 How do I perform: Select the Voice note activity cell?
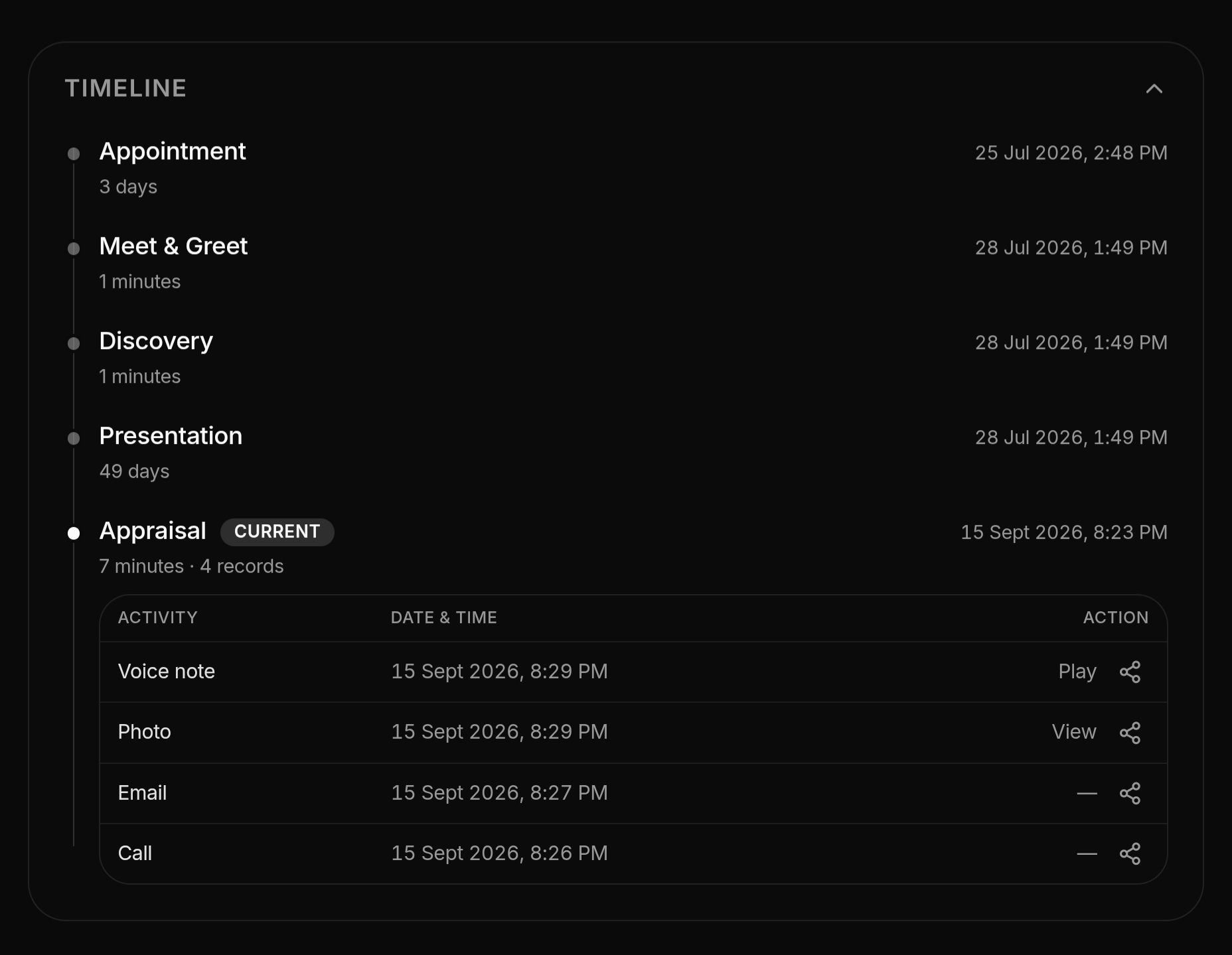pos(167,672)
